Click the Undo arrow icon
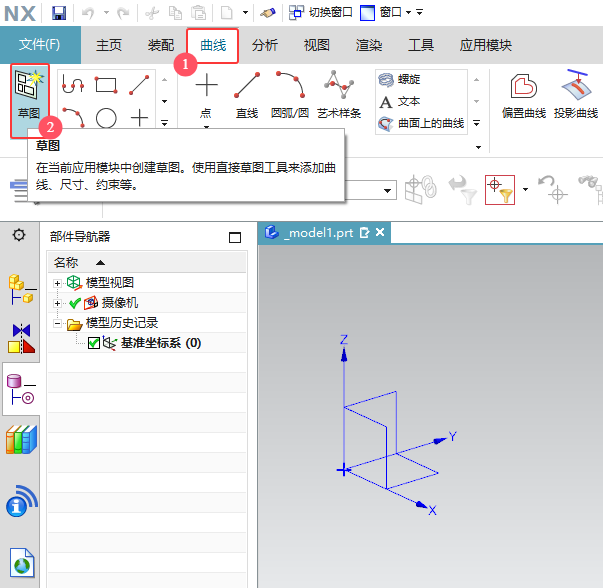This screenshot has width=603, height=588. click(88, 13)
